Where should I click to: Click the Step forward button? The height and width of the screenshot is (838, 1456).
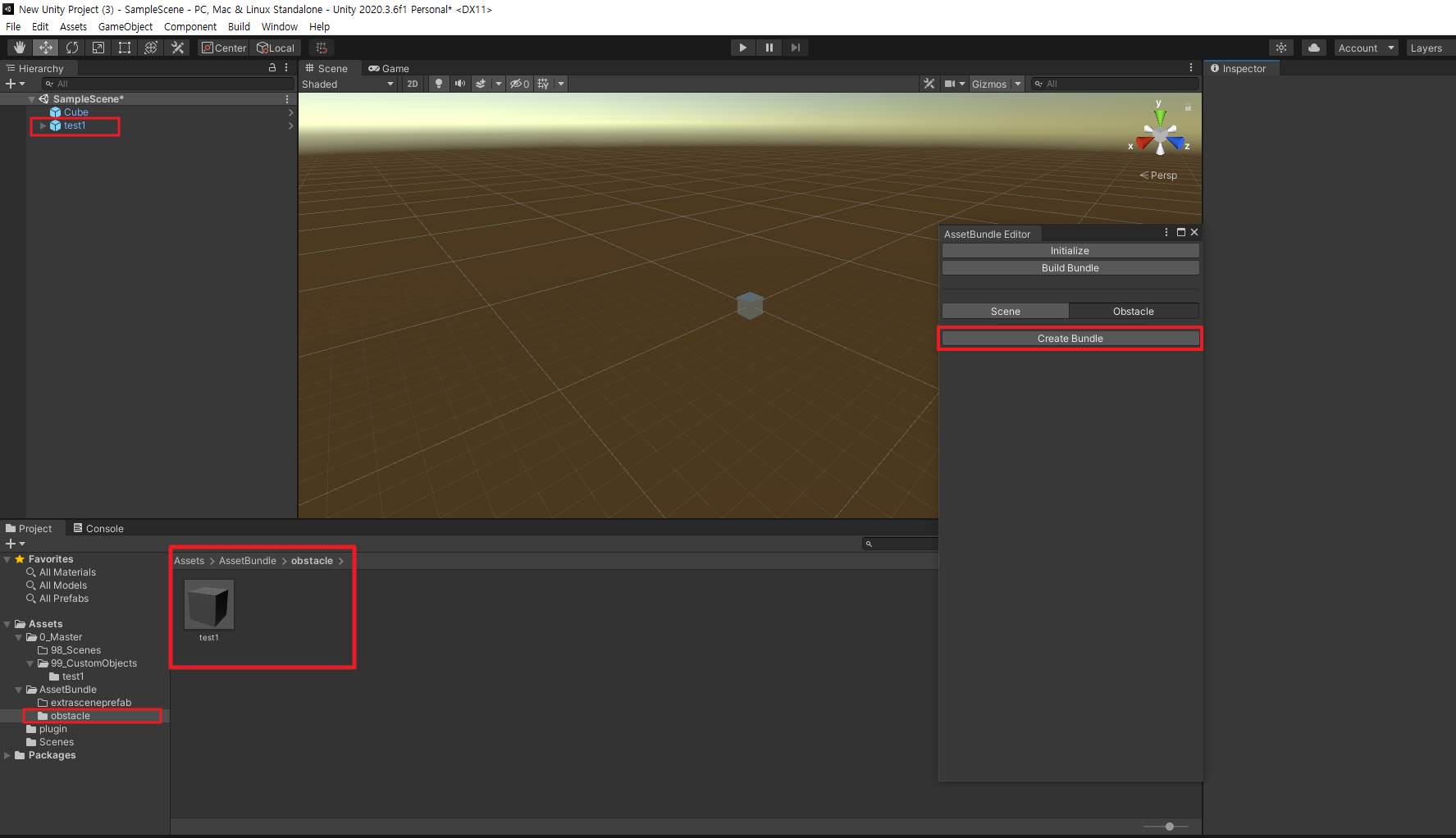(x=795, y=48)
